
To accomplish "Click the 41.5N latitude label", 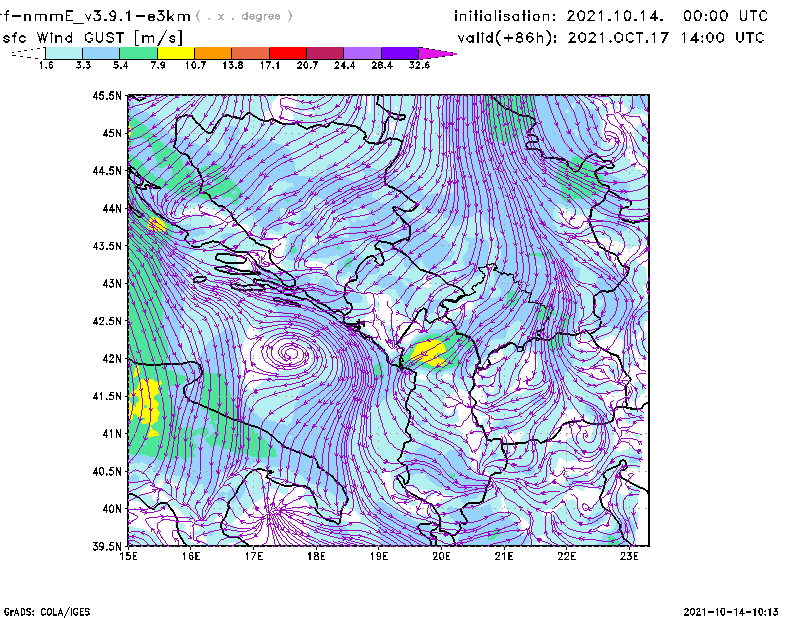I will tap(108, 396).
